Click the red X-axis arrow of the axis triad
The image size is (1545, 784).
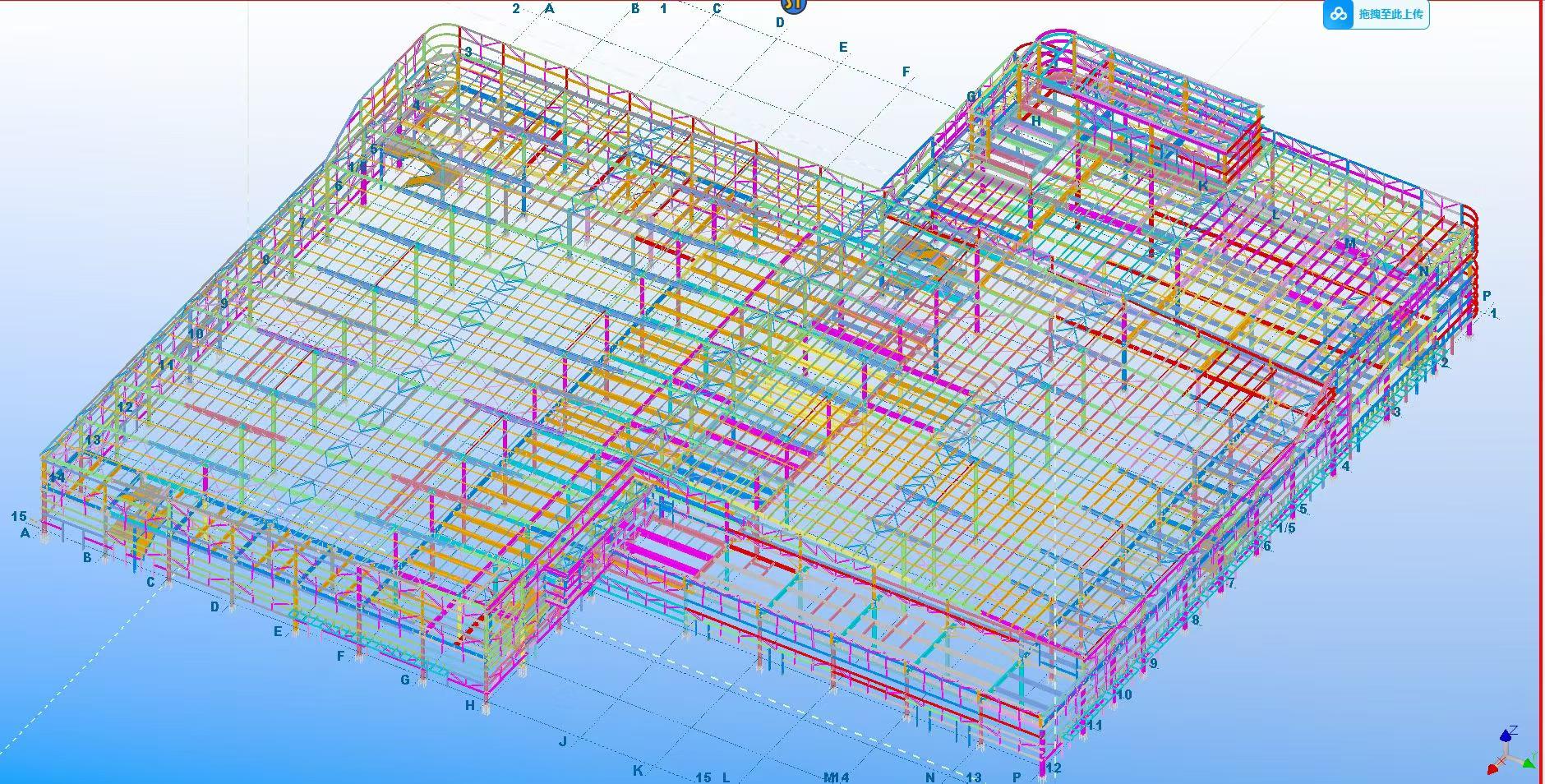(x=1494, y=768)
